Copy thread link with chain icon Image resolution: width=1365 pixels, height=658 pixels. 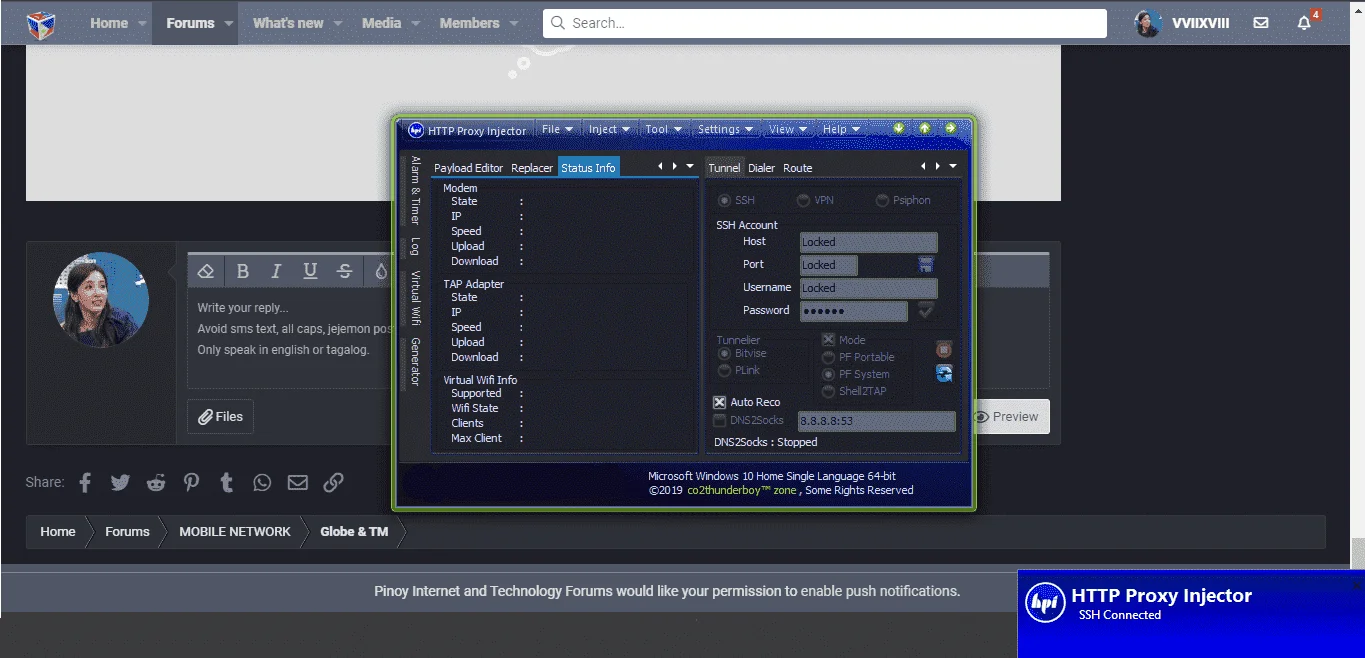tap(333, 482)
